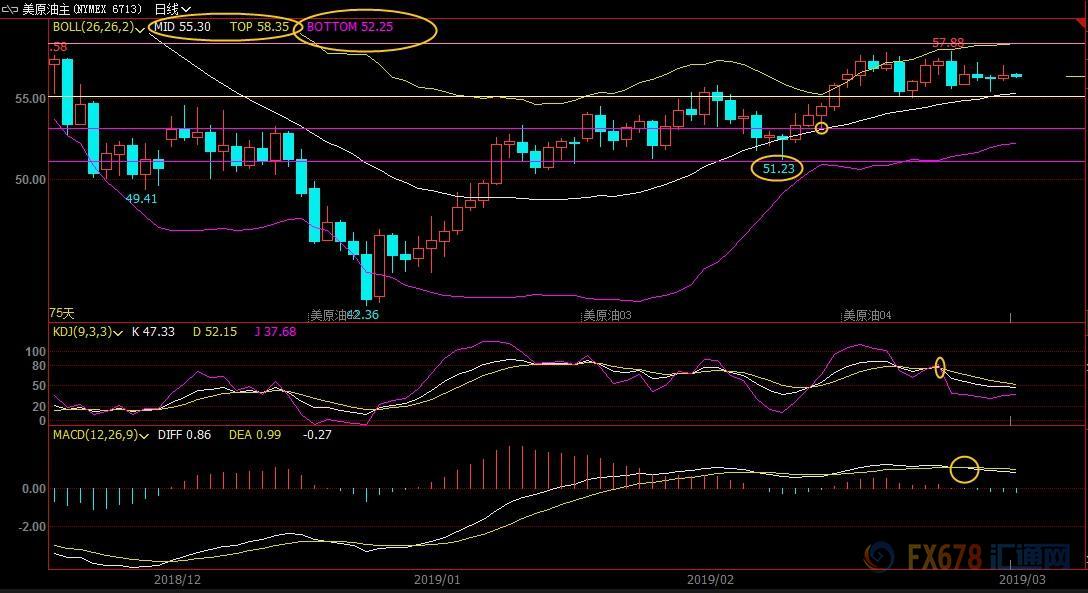Click the magenta BOTTOM 52.25 label
Viewport: 1088px width, 593px height.
pos(350,27)
